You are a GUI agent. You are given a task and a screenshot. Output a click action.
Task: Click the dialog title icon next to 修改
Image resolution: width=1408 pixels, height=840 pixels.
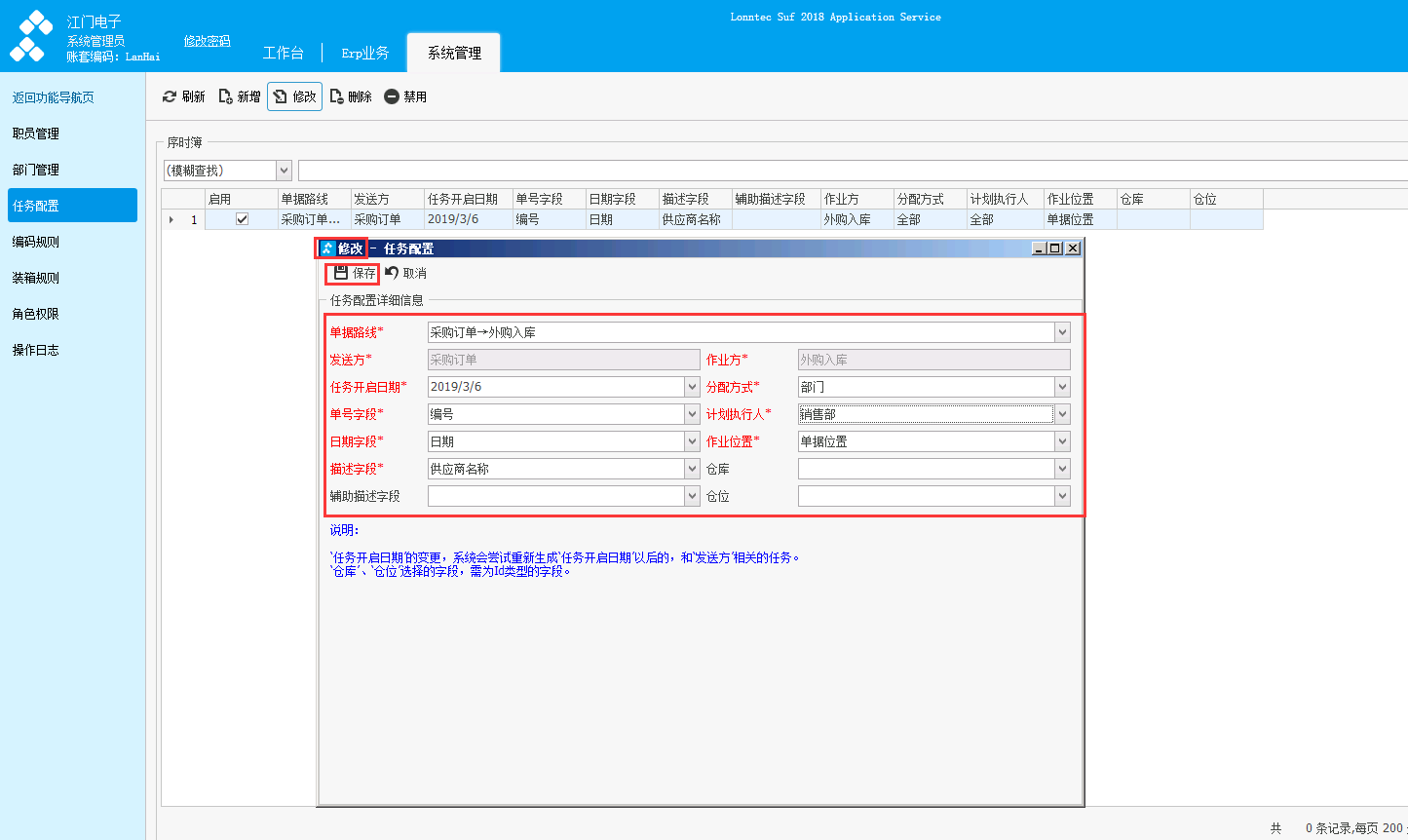pos(327,248)
